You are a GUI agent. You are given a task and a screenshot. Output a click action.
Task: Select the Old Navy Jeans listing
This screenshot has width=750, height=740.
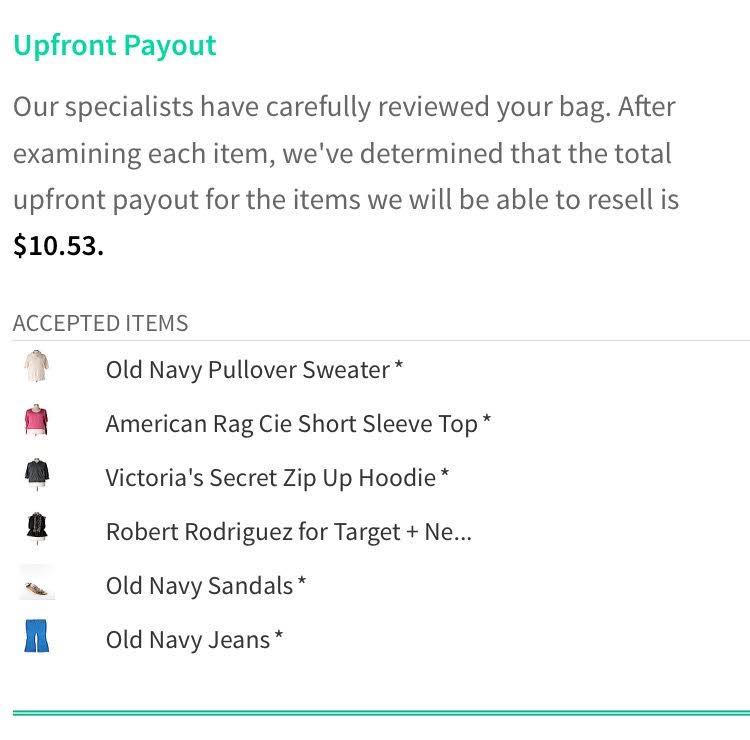187,640
